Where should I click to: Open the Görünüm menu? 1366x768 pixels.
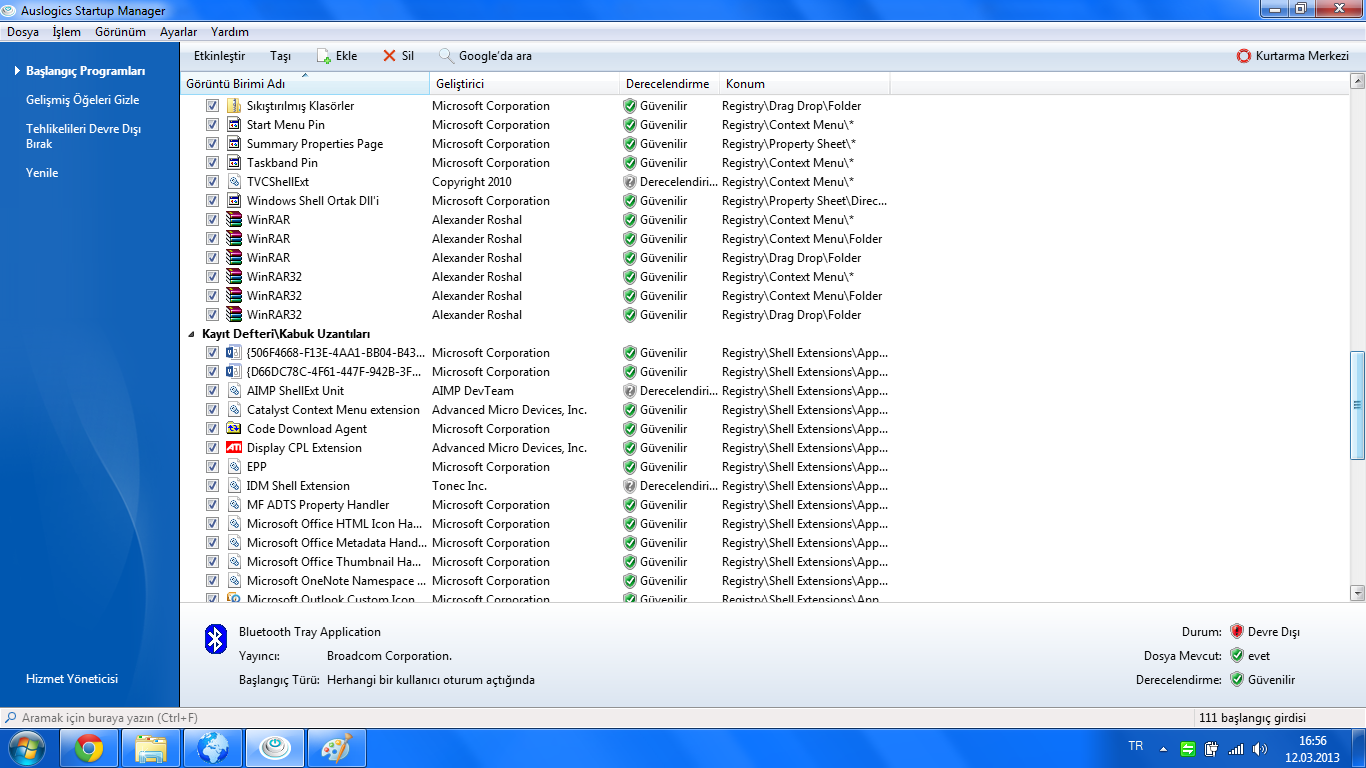point(120,32)
